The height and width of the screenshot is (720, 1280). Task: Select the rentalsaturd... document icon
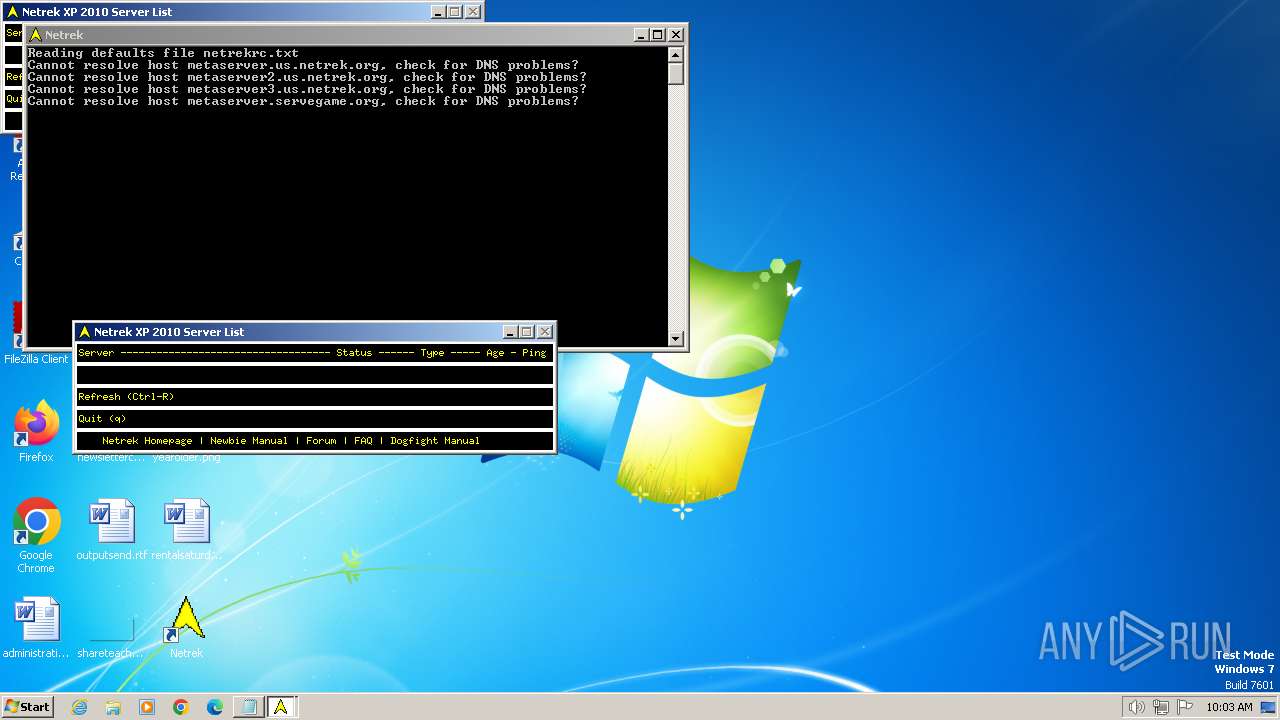(186, 530)
